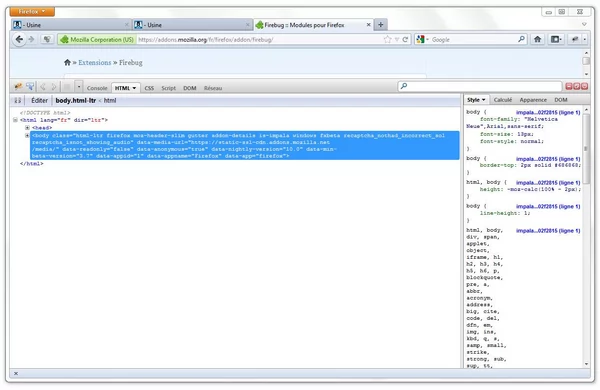
Task: Detach Firebug into a new window
Action: coord(577,86)
